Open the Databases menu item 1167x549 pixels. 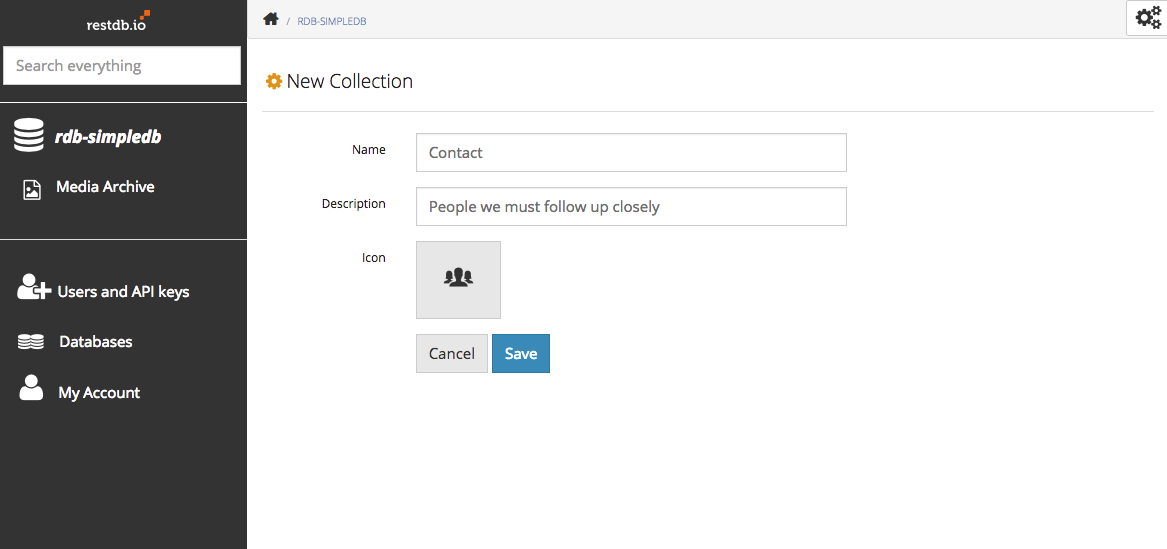(96, 342)
